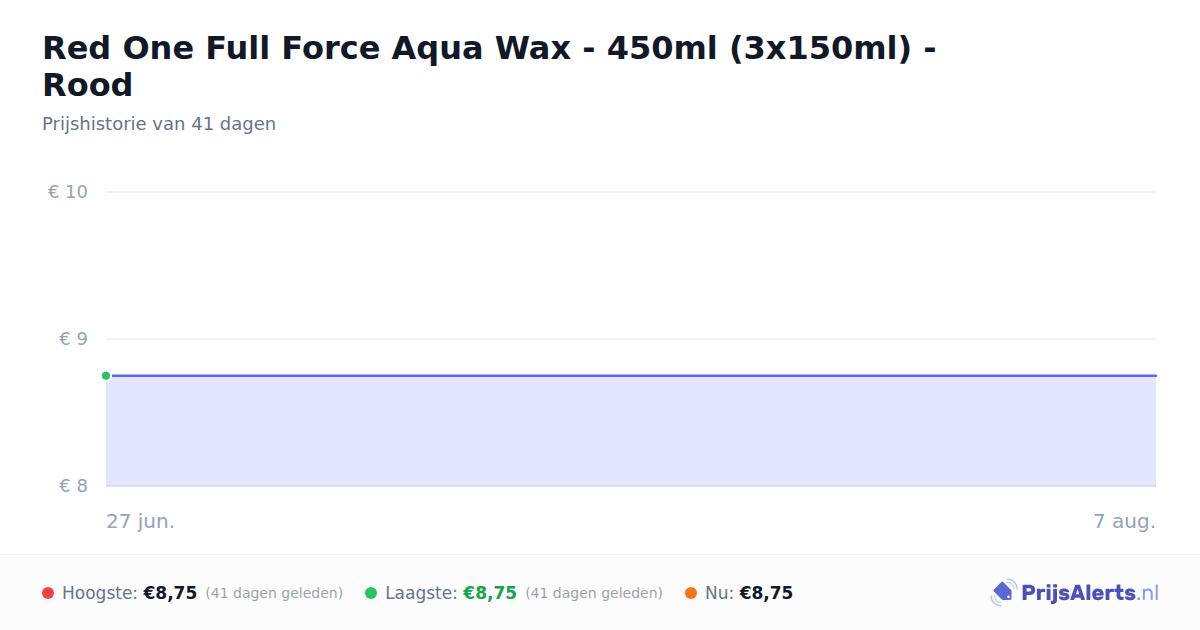Click the product title Red One Full Force Aqua Wax

[489, 66]
